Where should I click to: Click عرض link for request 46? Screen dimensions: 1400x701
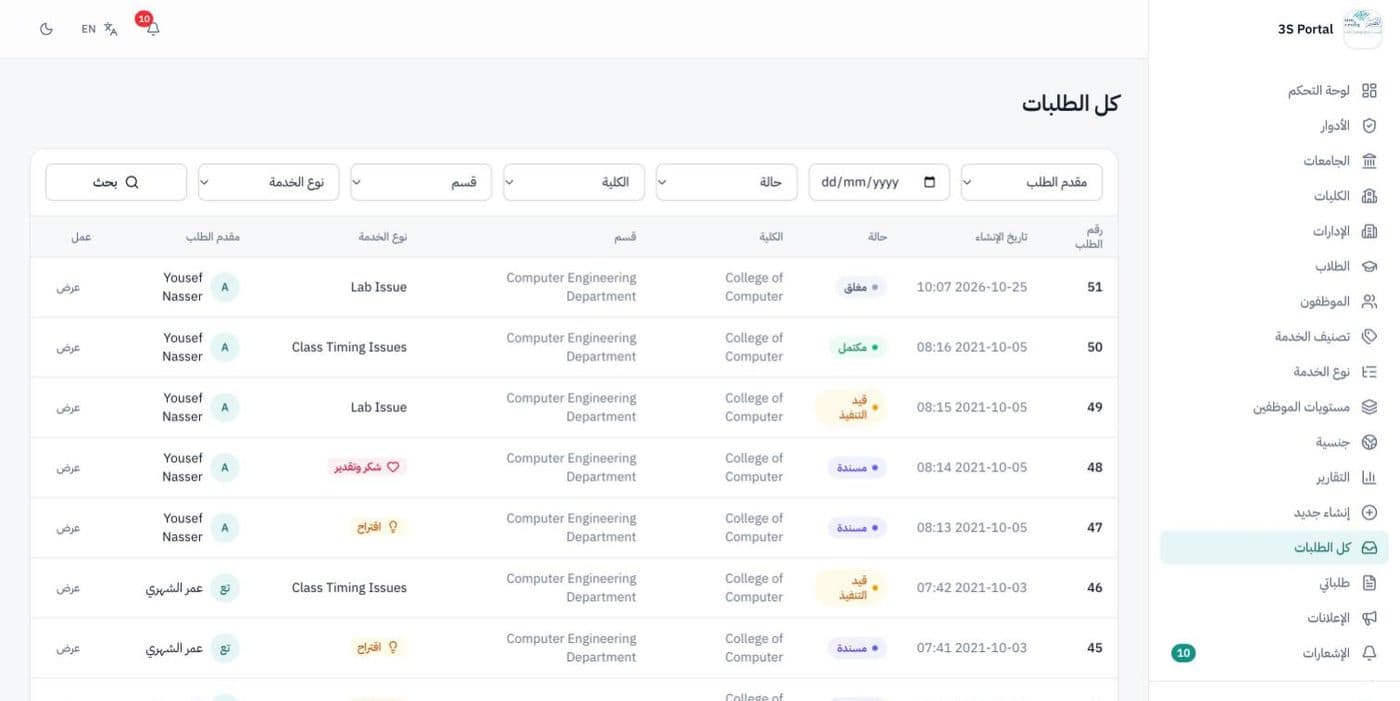click(x=68, y=588)
